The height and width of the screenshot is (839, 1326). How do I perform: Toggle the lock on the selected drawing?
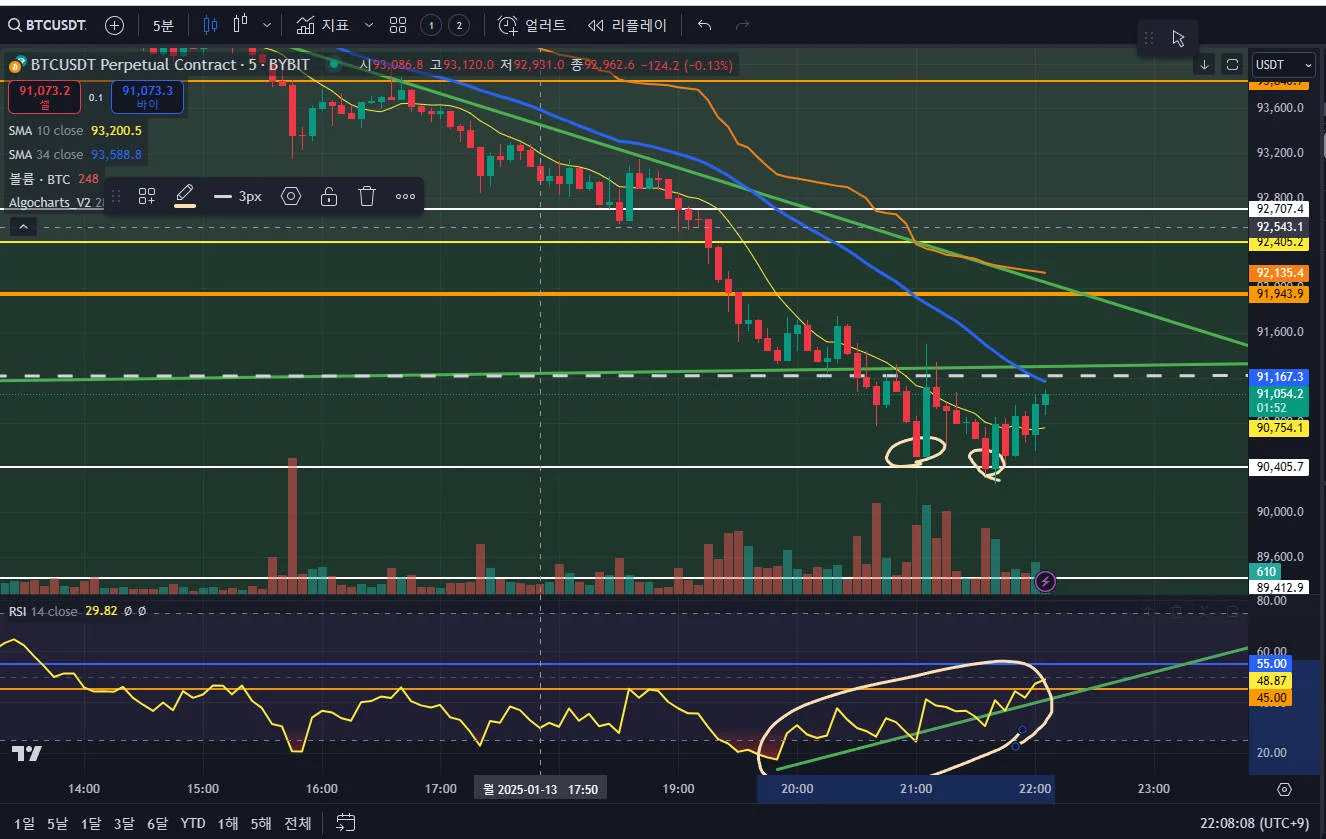point(328,196)
